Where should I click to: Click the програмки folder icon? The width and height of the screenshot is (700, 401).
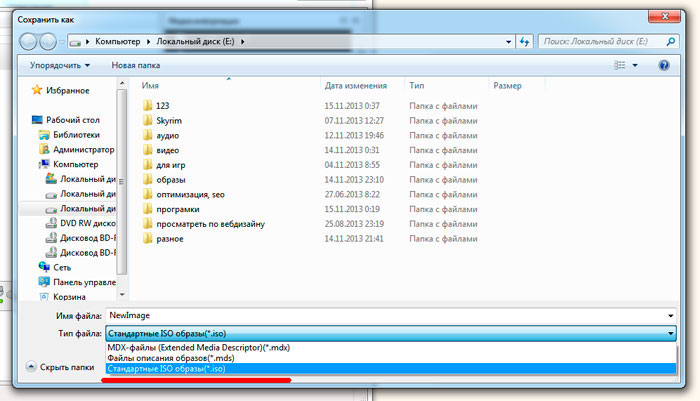[x=148, y=209]
